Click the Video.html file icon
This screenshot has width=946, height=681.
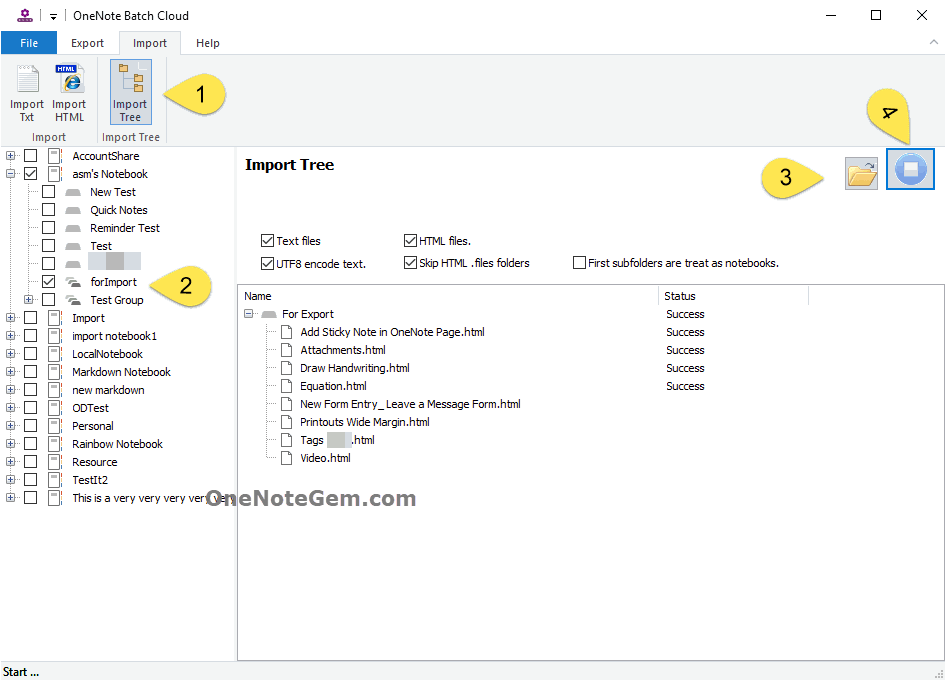pyautogui.click(x=287, y=458)
